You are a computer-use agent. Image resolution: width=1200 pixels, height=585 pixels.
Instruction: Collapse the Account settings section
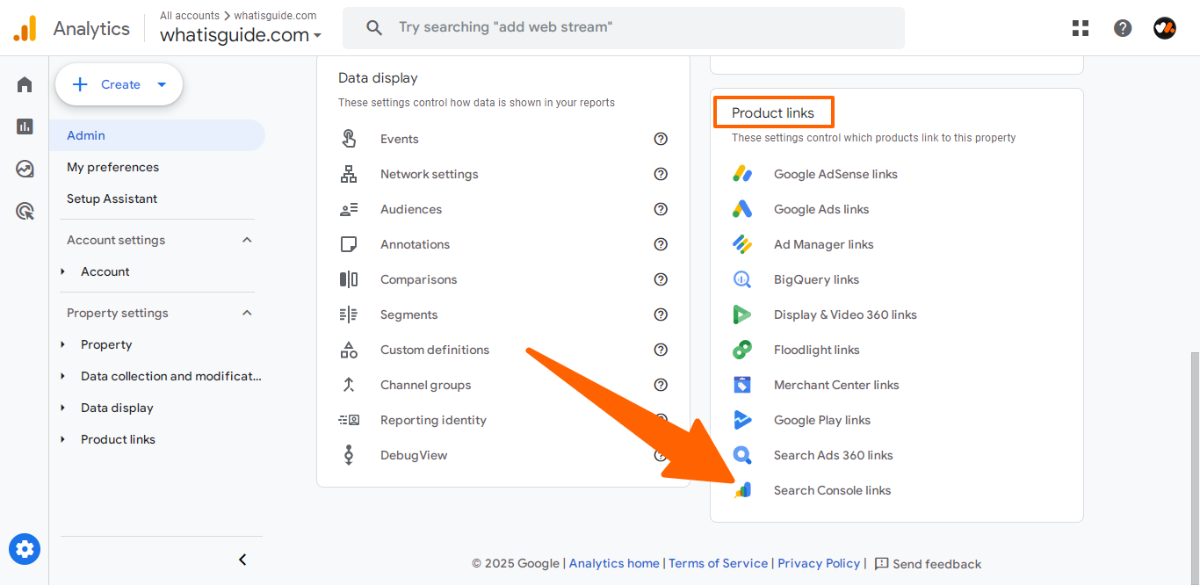pos(247,240)
